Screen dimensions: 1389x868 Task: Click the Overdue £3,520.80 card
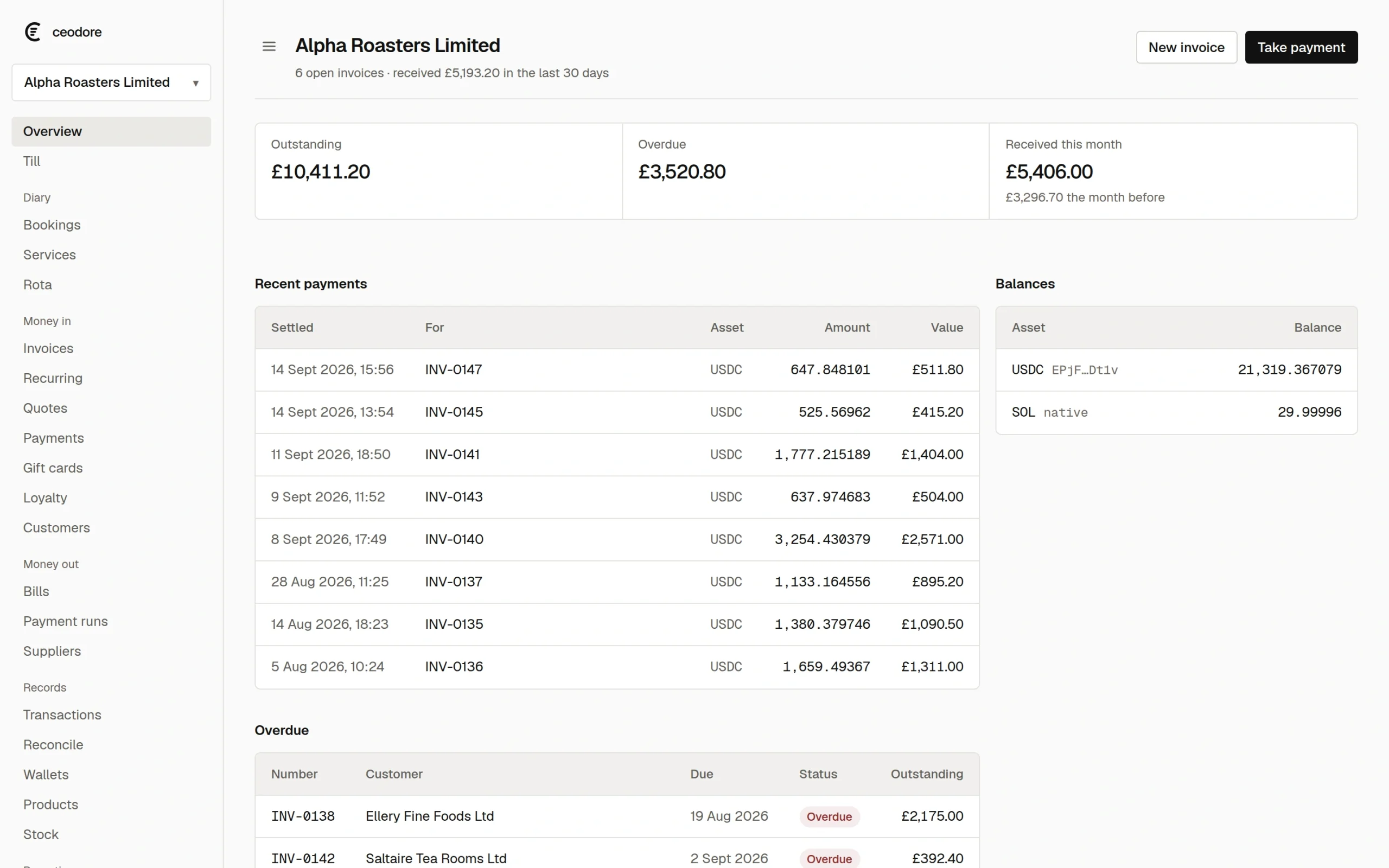point(805,171)
